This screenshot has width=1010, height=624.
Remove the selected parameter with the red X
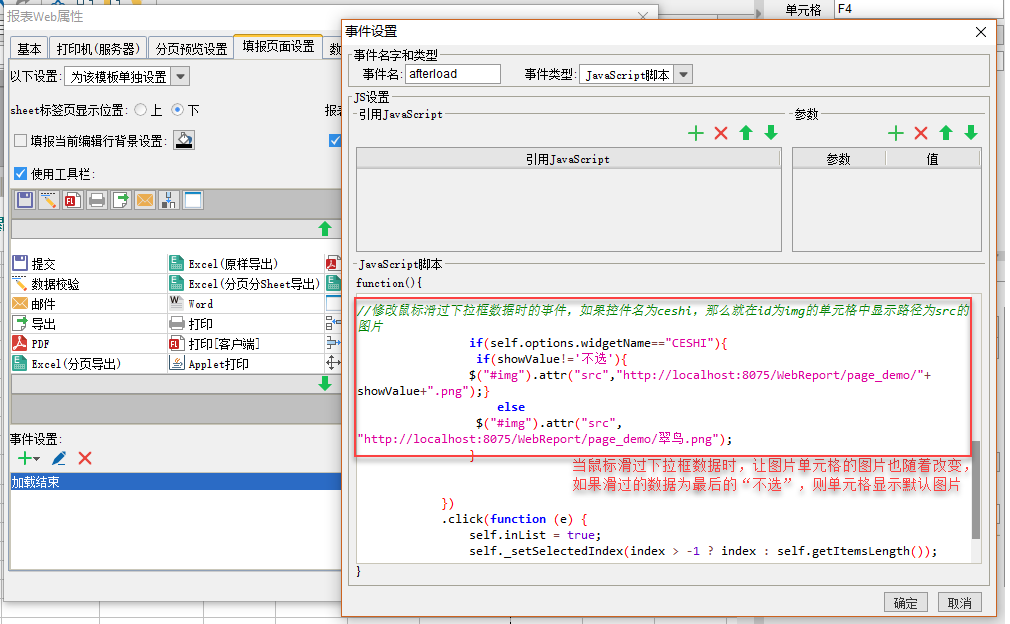[x=921, y=133]
